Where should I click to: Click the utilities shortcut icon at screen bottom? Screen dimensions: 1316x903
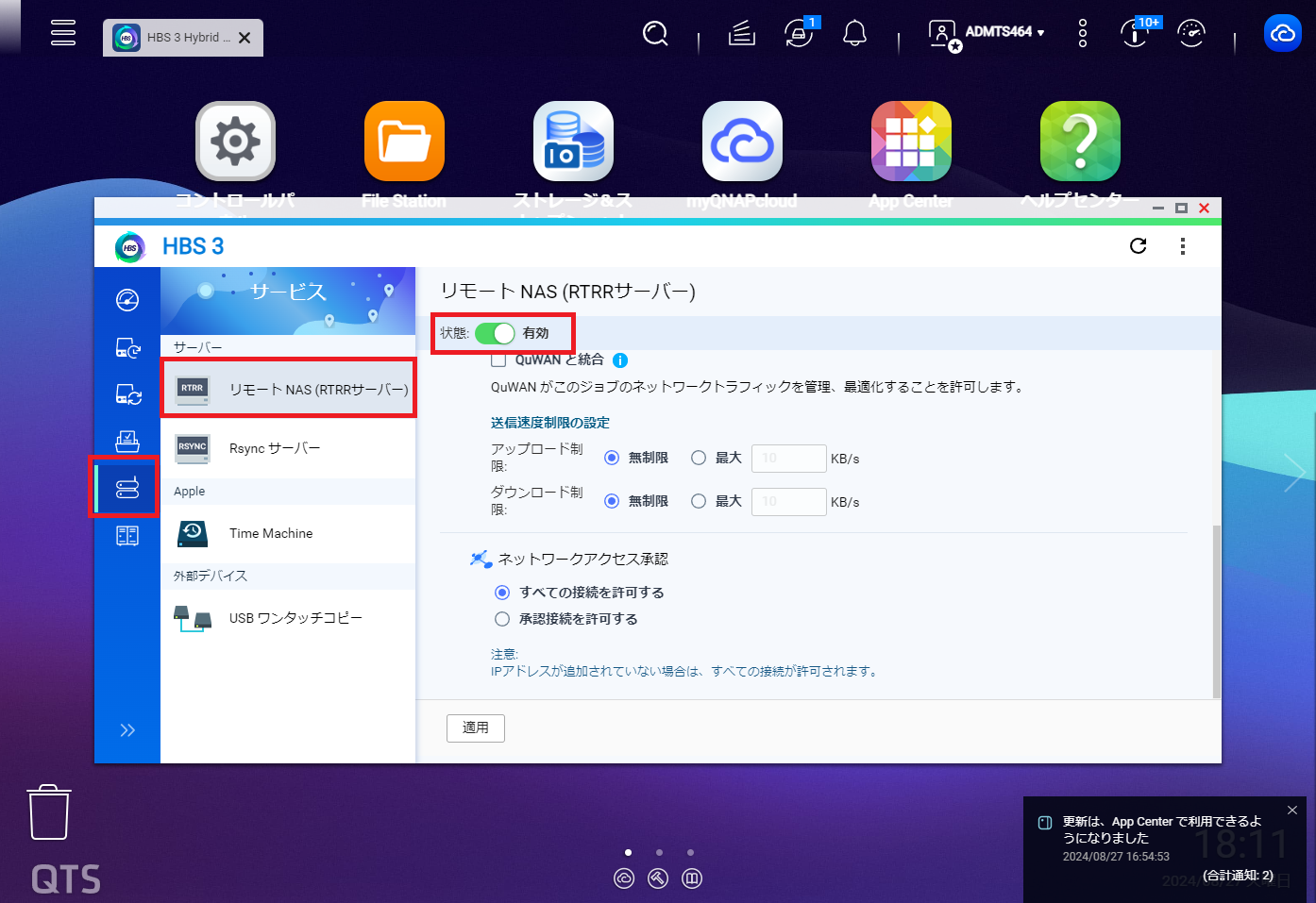click(x=658, y=878)
